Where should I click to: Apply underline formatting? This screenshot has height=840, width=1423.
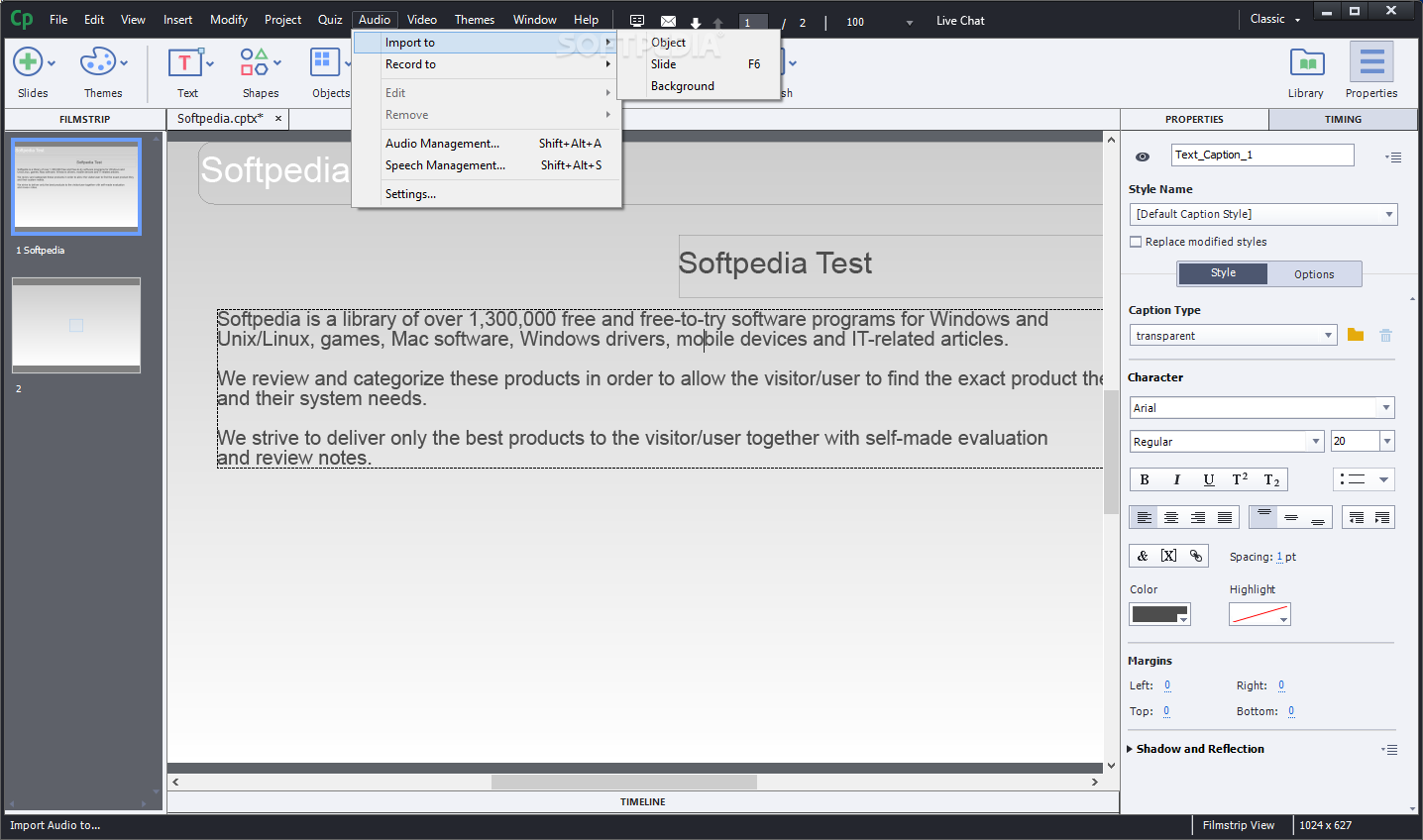click(1209, 479)
